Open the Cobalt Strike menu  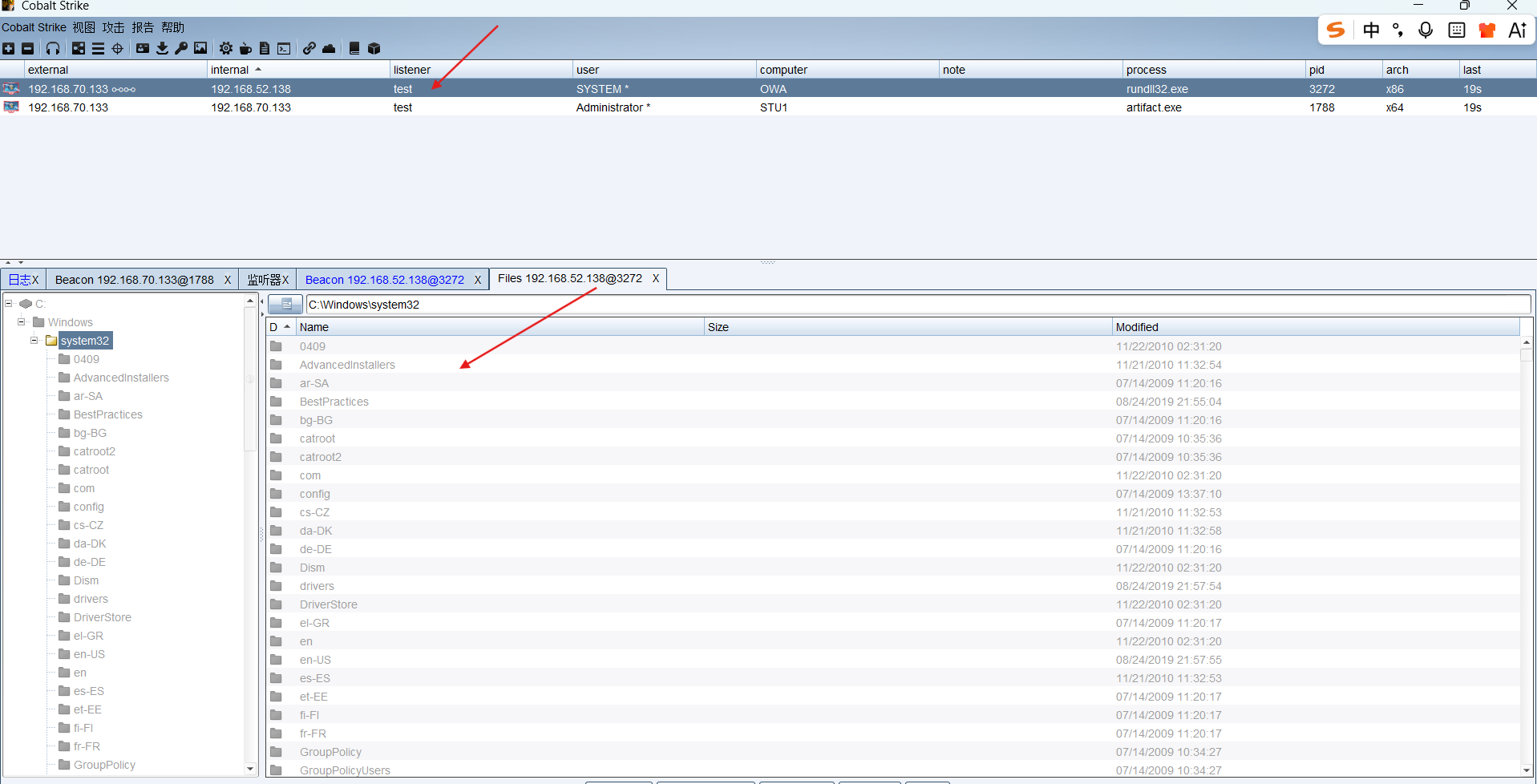pos(34,27)
